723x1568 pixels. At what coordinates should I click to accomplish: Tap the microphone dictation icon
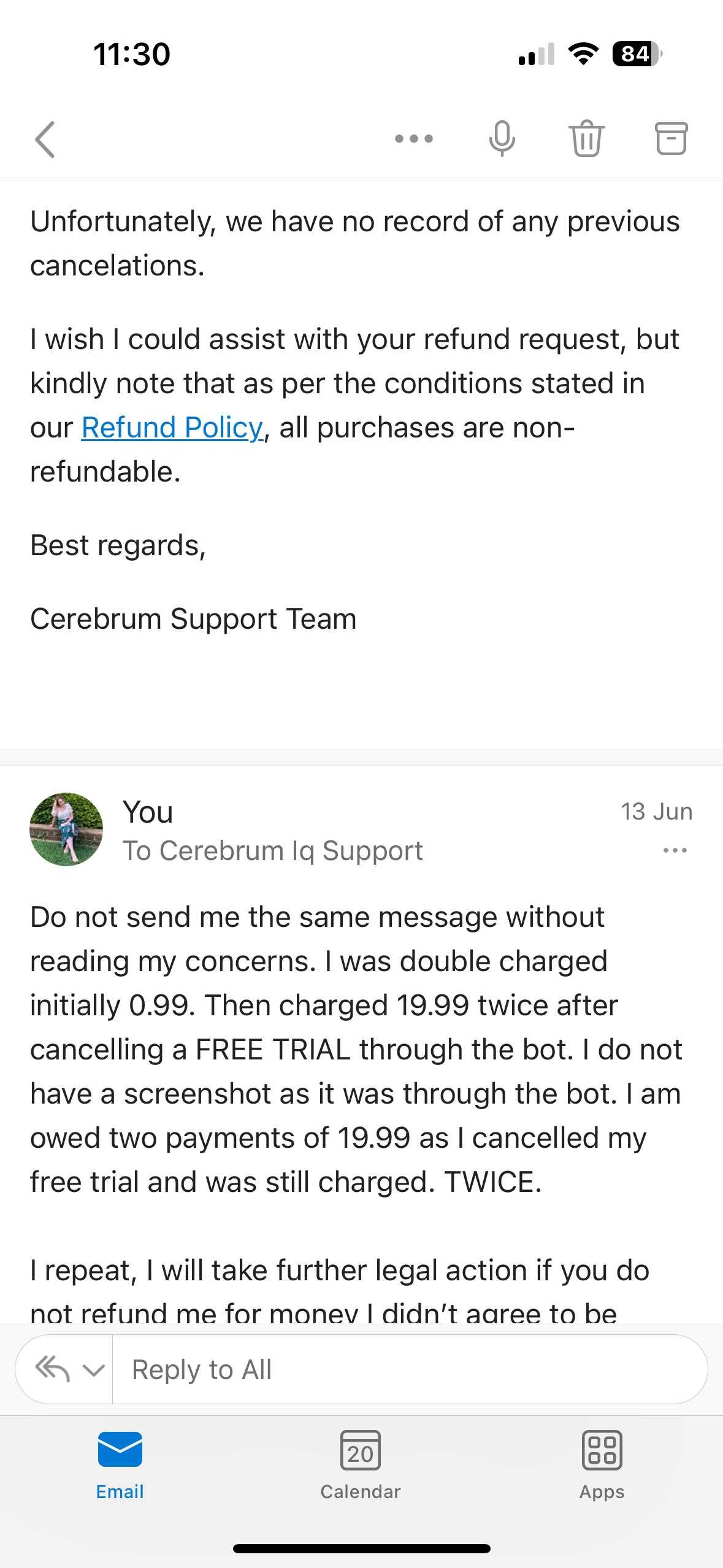coord(502,139)
